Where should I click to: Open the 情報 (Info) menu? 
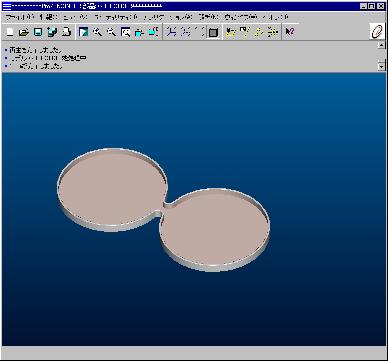pos(48,17)
